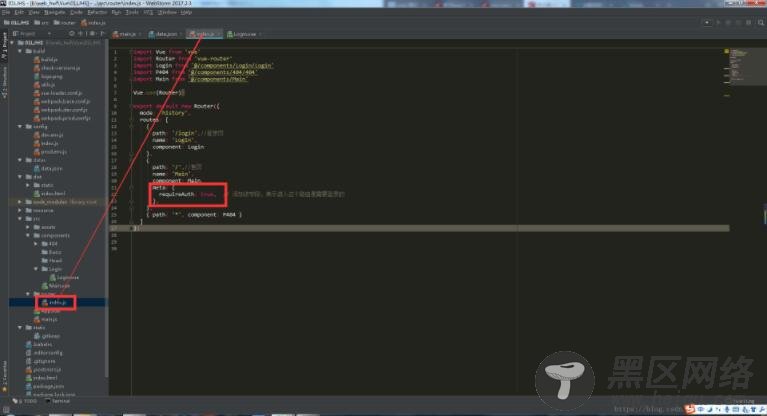The width and height of the screenshot is (767, 416).
Task: Collapse the components folder
Action: point(28,235)
